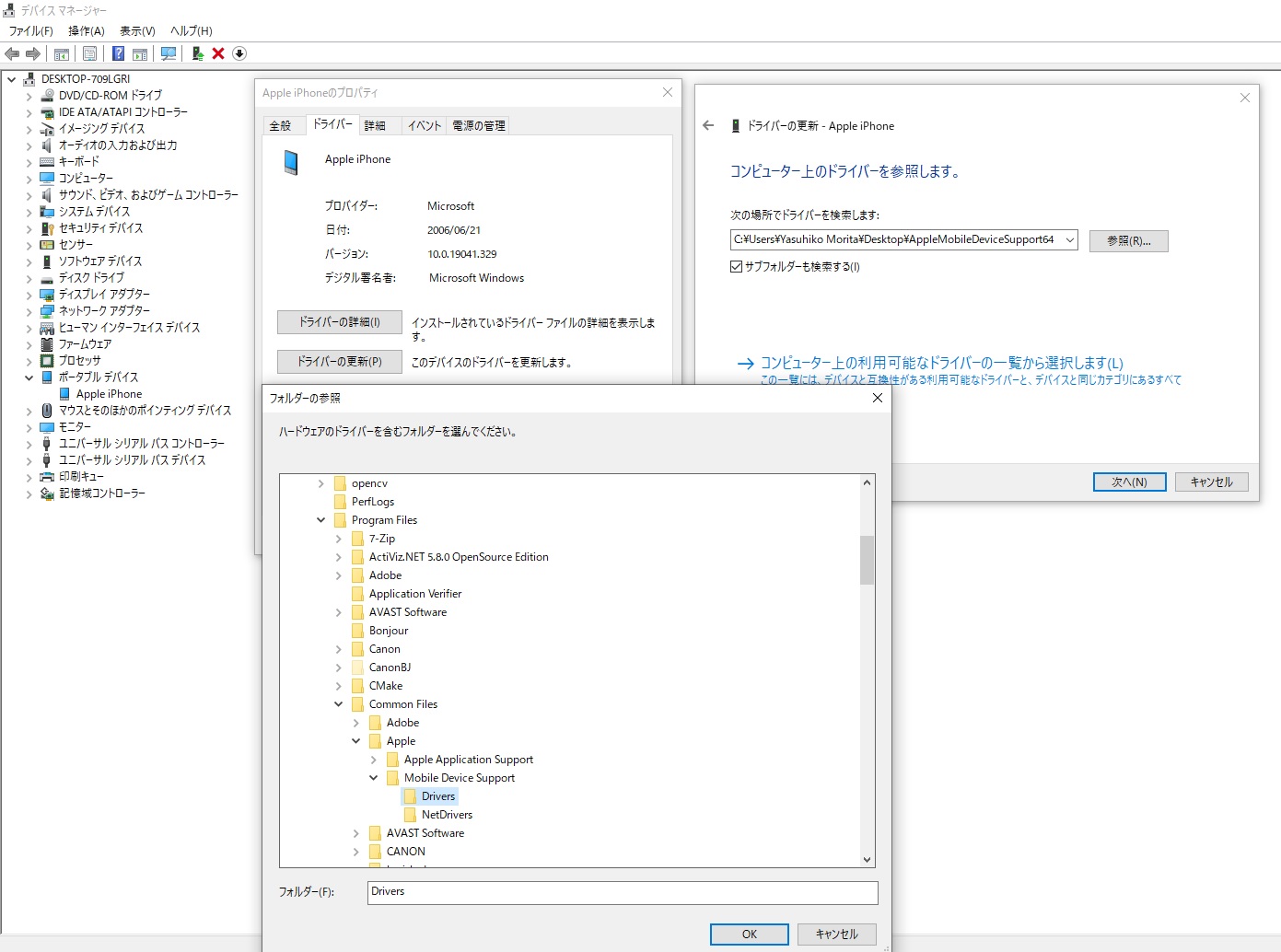Expand the ディスク ドライブ tree node
This screenshot has height=952, width=1281.
tap(29, 278)
